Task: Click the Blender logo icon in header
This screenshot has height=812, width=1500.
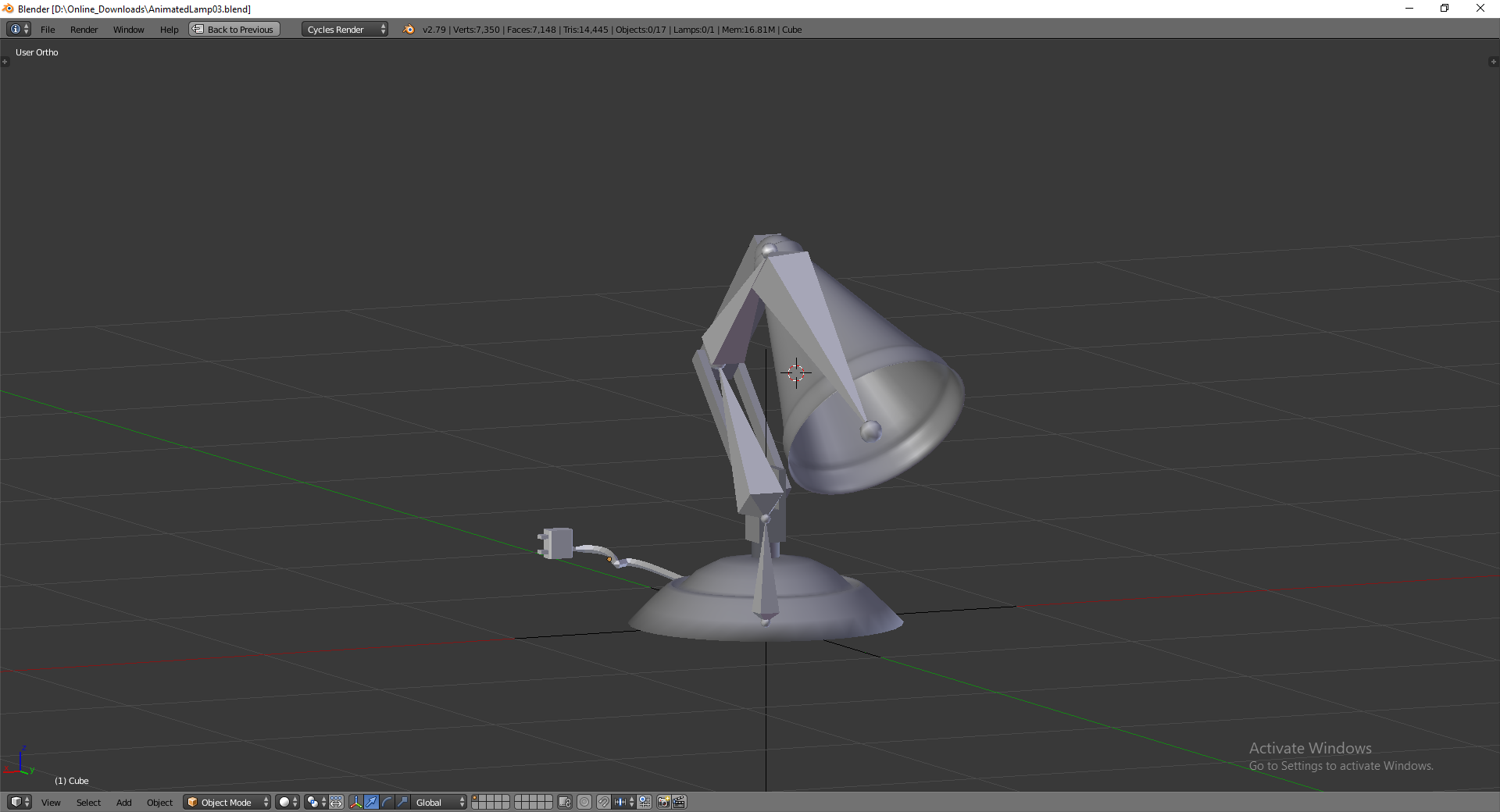Action: [x=409, y=30]
